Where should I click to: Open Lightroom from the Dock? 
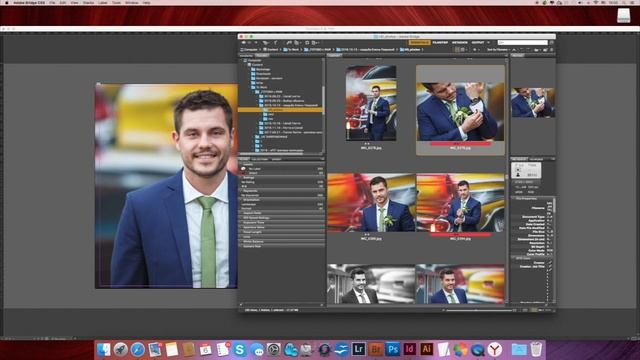[x=359, y=349]
